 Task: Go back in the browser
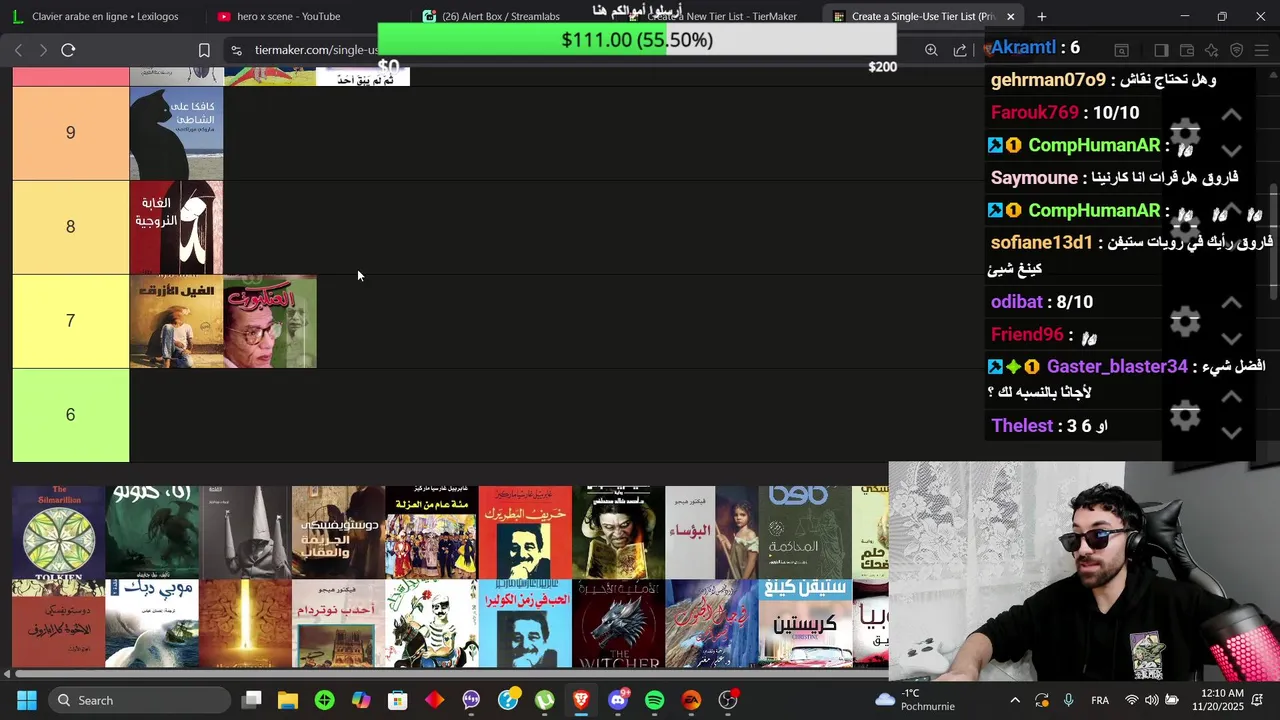click(18, 50)
